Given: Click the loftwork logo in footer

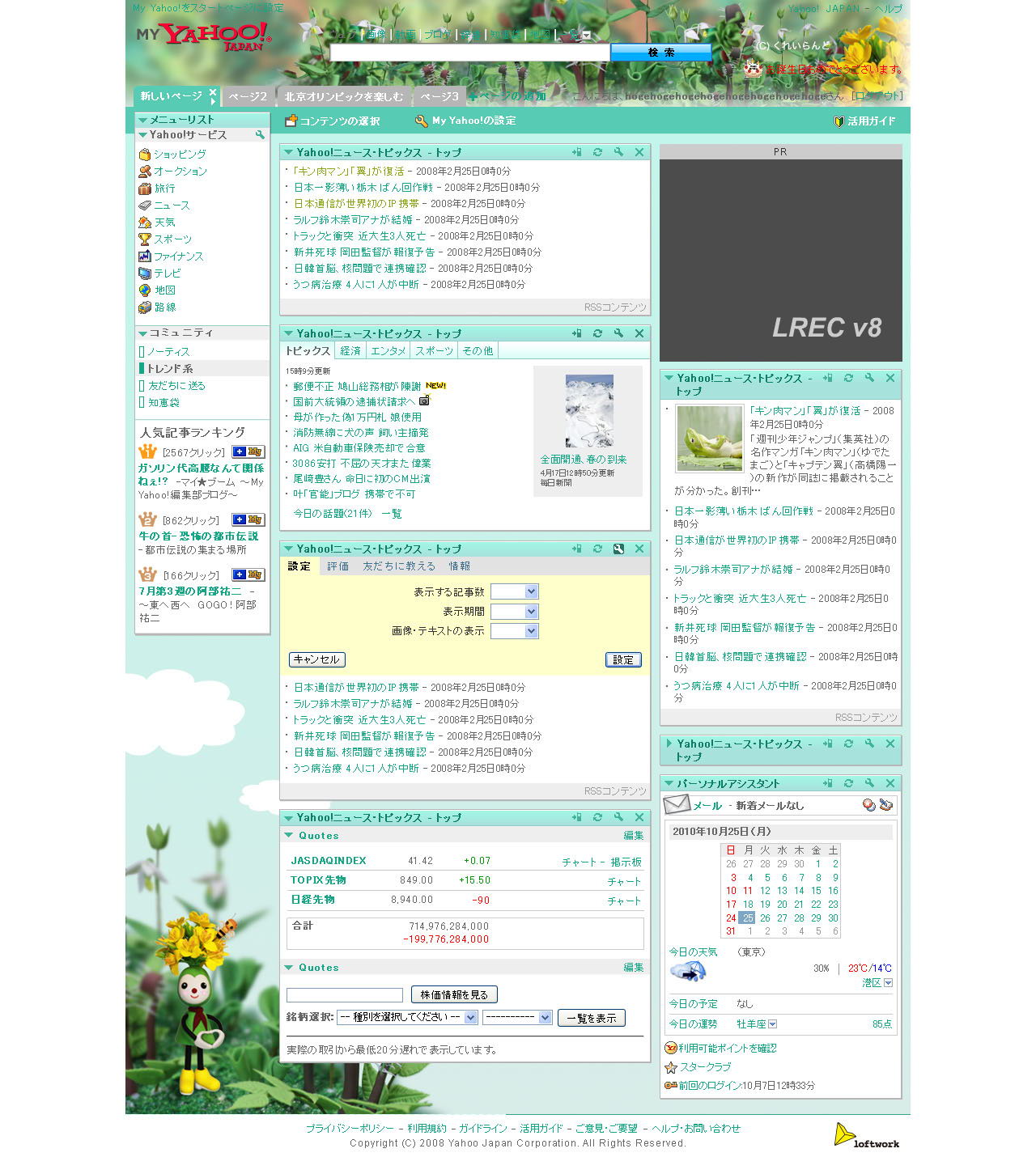Looking at the screenshot, I should click(x=867, y=1135).
